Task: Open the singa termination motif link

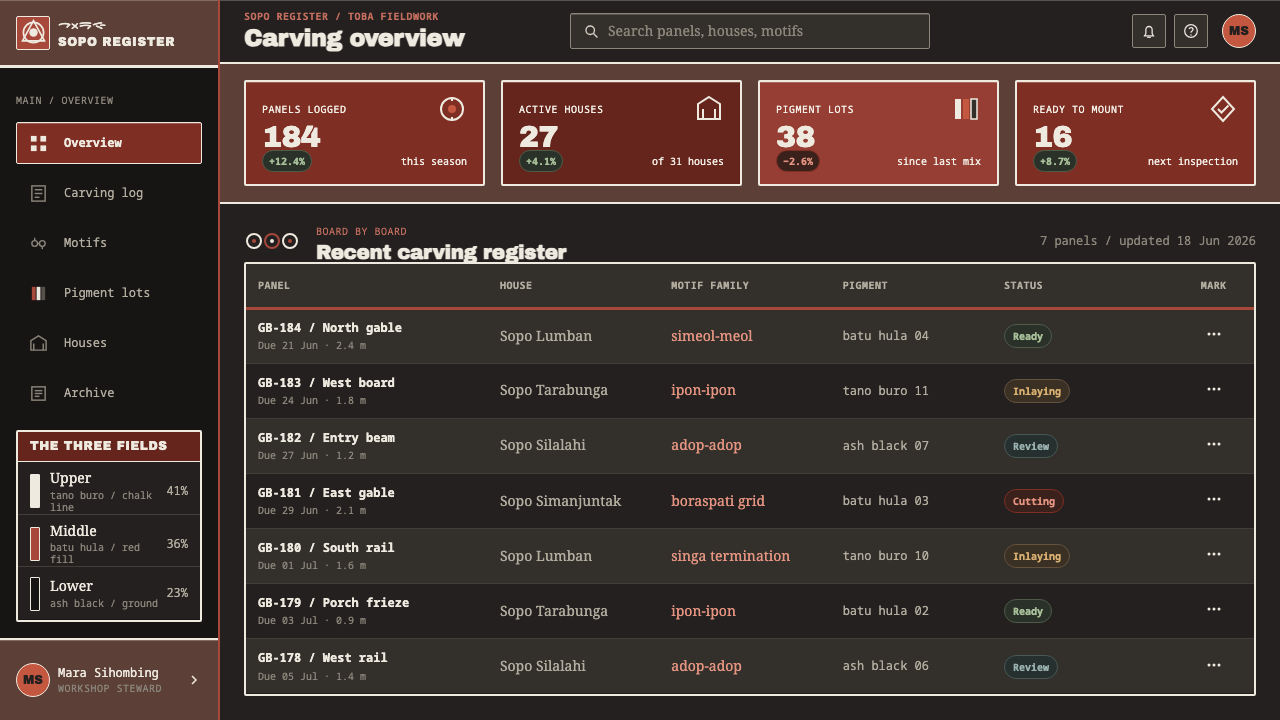Action: coord(730,556)
